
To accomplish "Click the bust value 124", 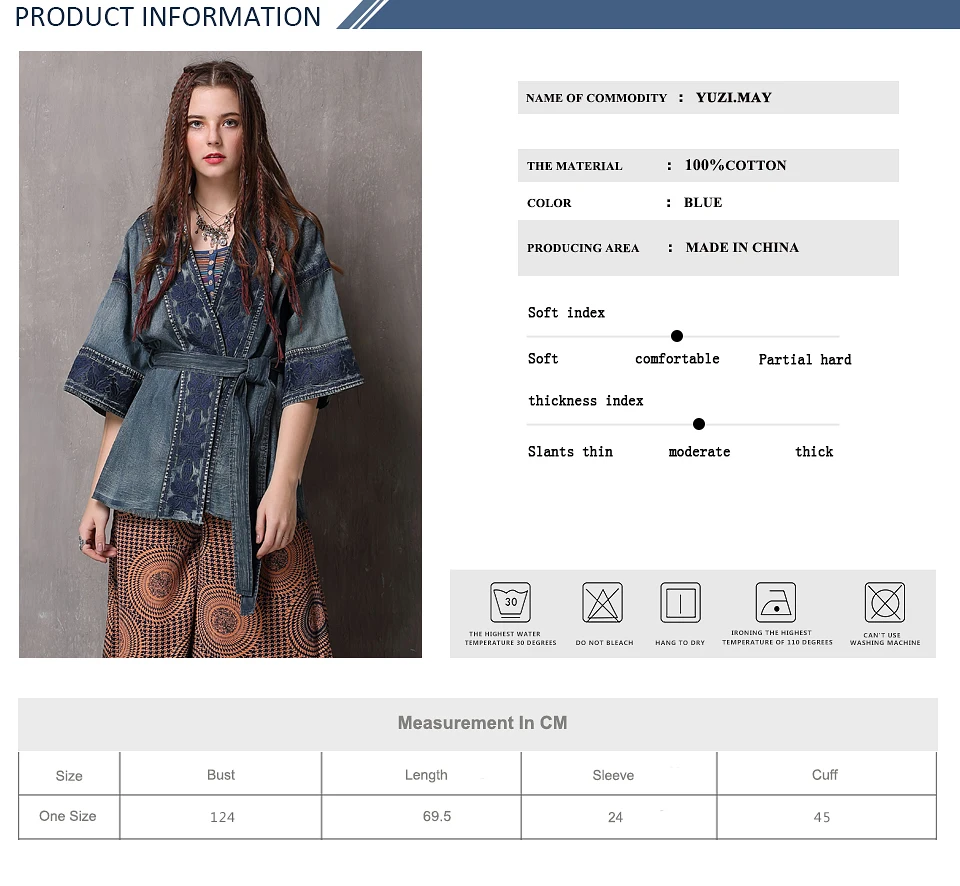I will pos(222,817).
